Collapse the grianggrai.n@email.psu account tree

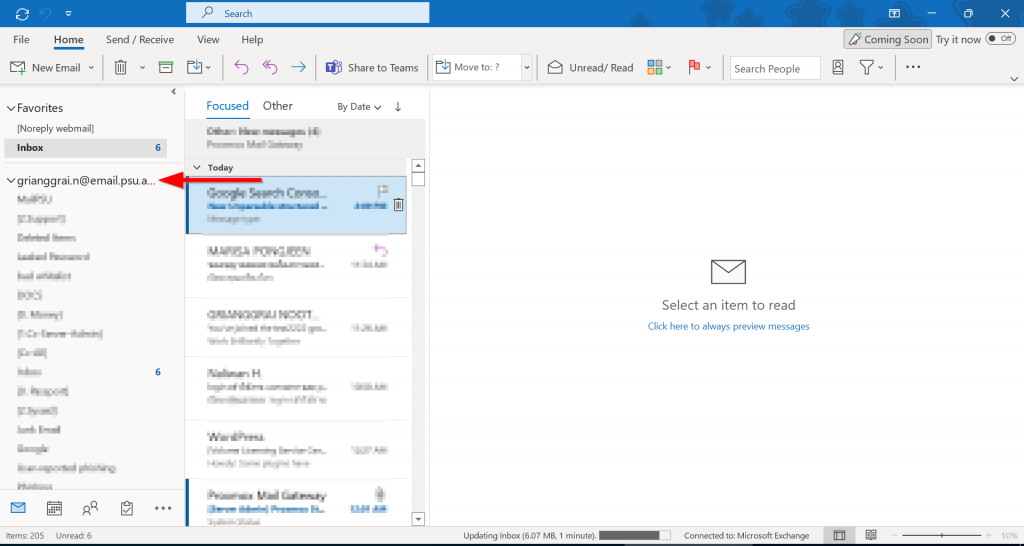click(10, 182)
